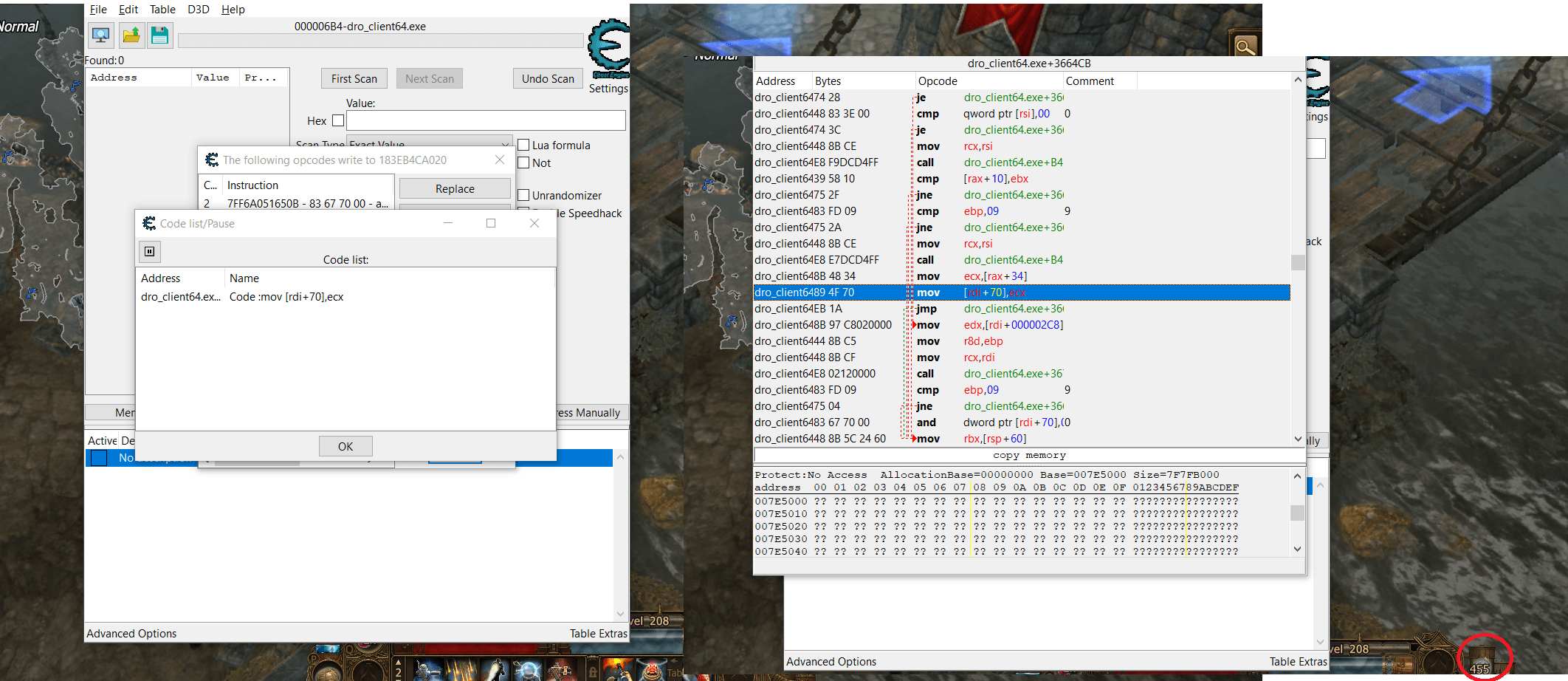
Task: Open the Exact Value scan type dropdown
Action: pos(503,143)
